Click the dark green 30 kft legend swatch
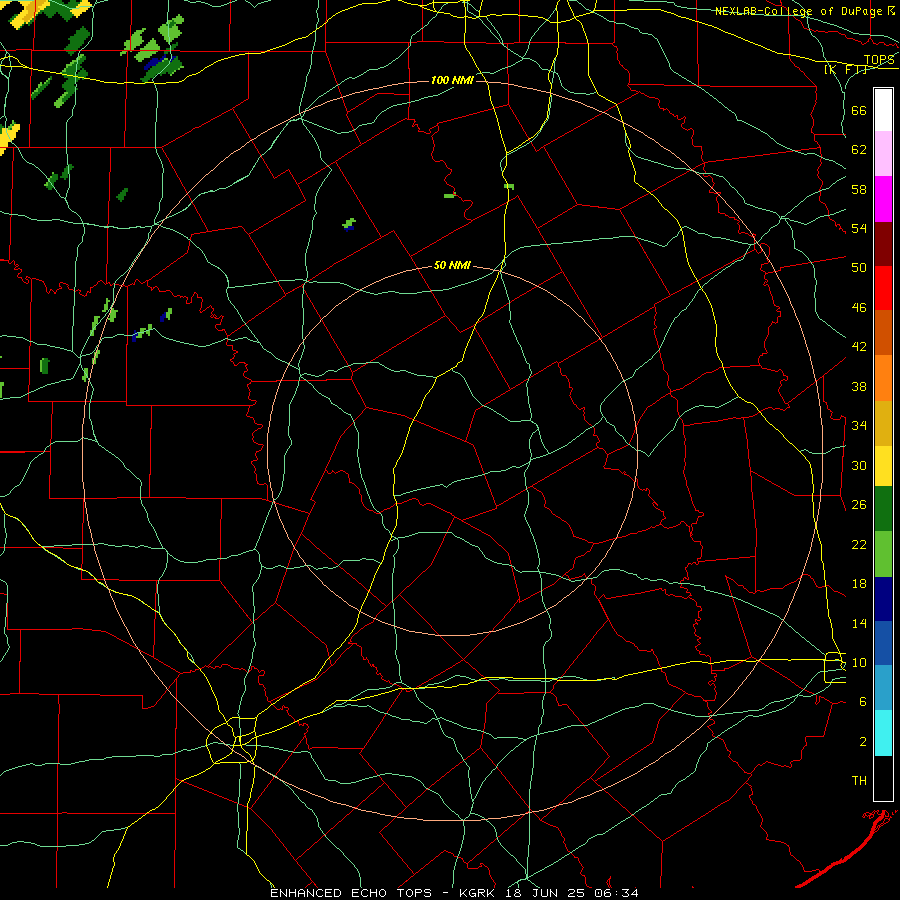The image size is (900, 900). pos(883,509)
